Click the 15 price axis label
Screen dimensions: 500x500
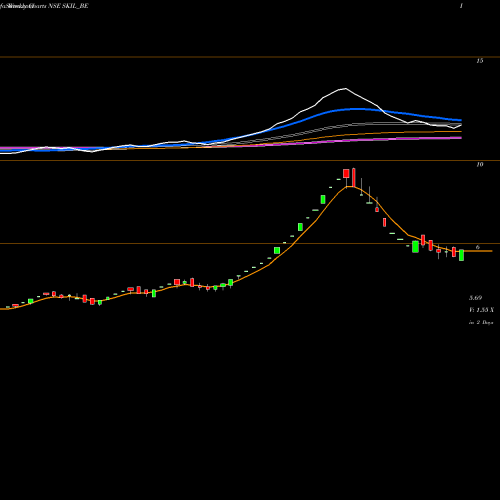(480, 61)
